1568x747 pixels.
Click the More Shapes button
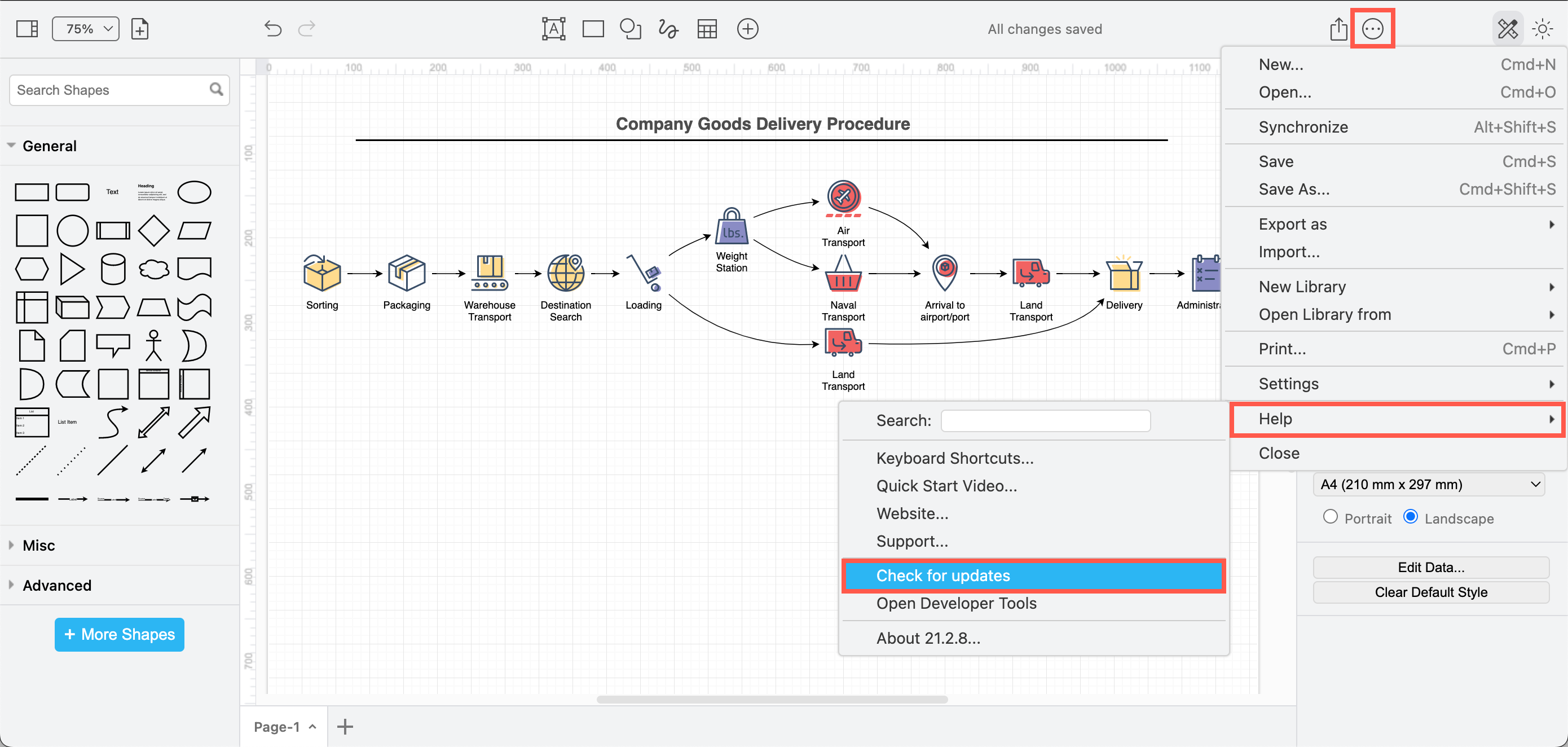119,634
